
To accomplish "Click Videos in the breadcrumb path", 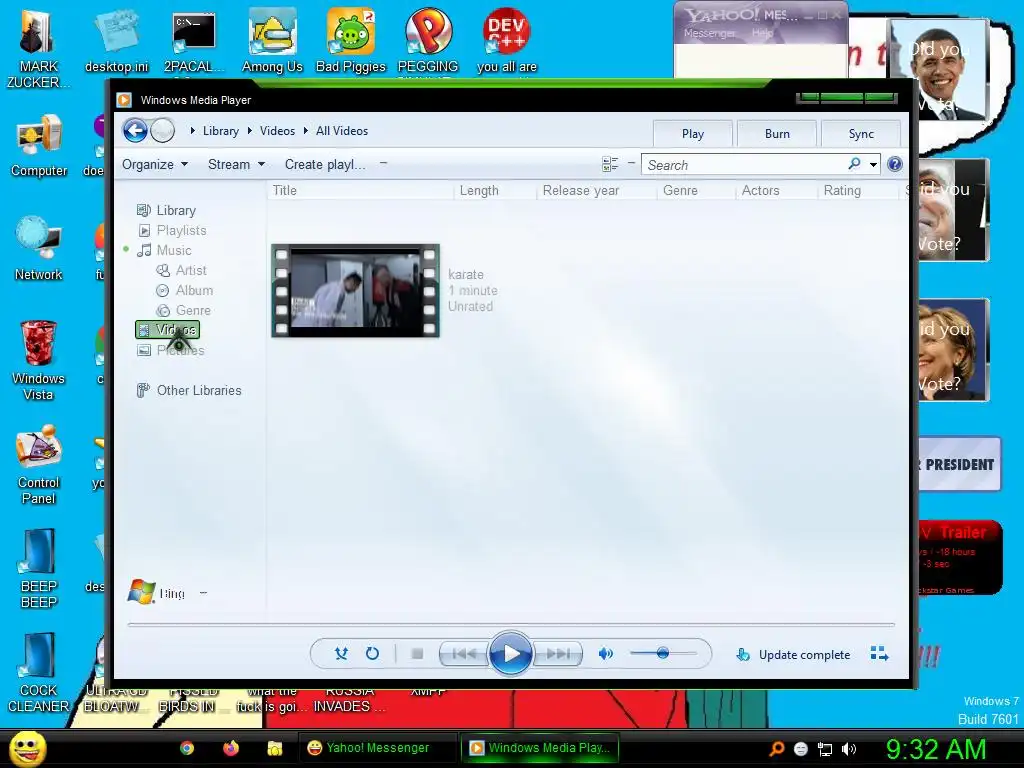I will 278,131.
